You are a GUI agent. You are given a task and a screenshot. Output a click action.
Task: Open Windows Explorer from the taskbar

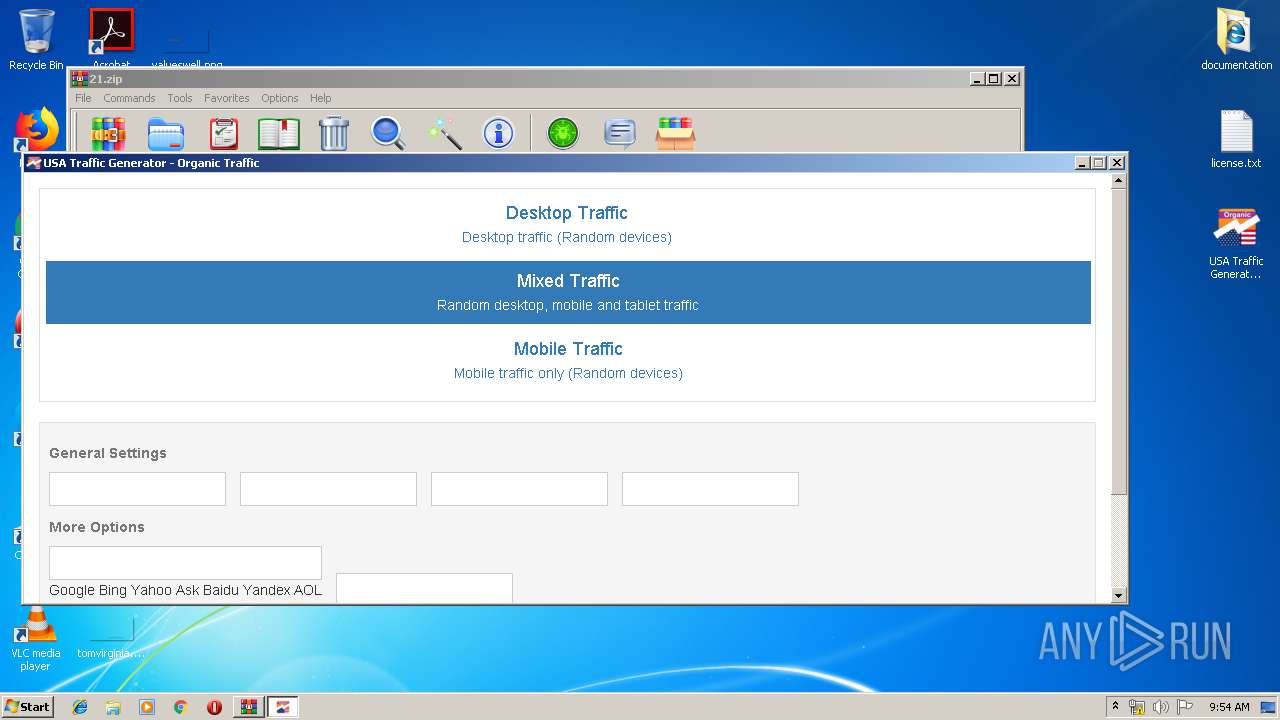(x=113, y=707)
